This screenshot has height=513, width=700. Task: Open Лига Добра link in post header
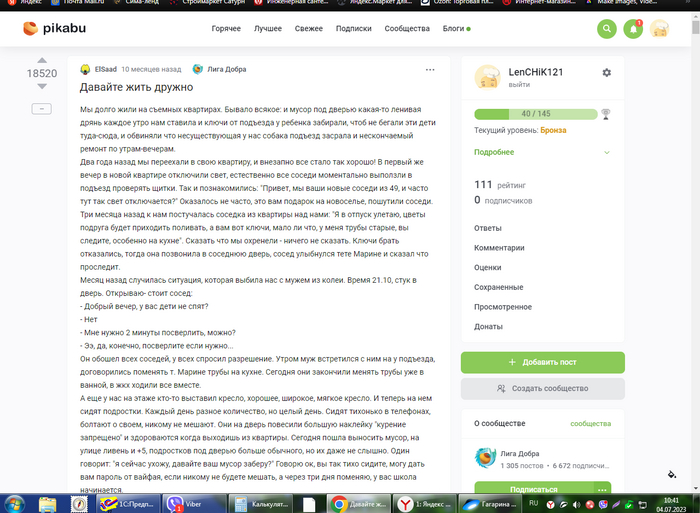tap(226, 69)
